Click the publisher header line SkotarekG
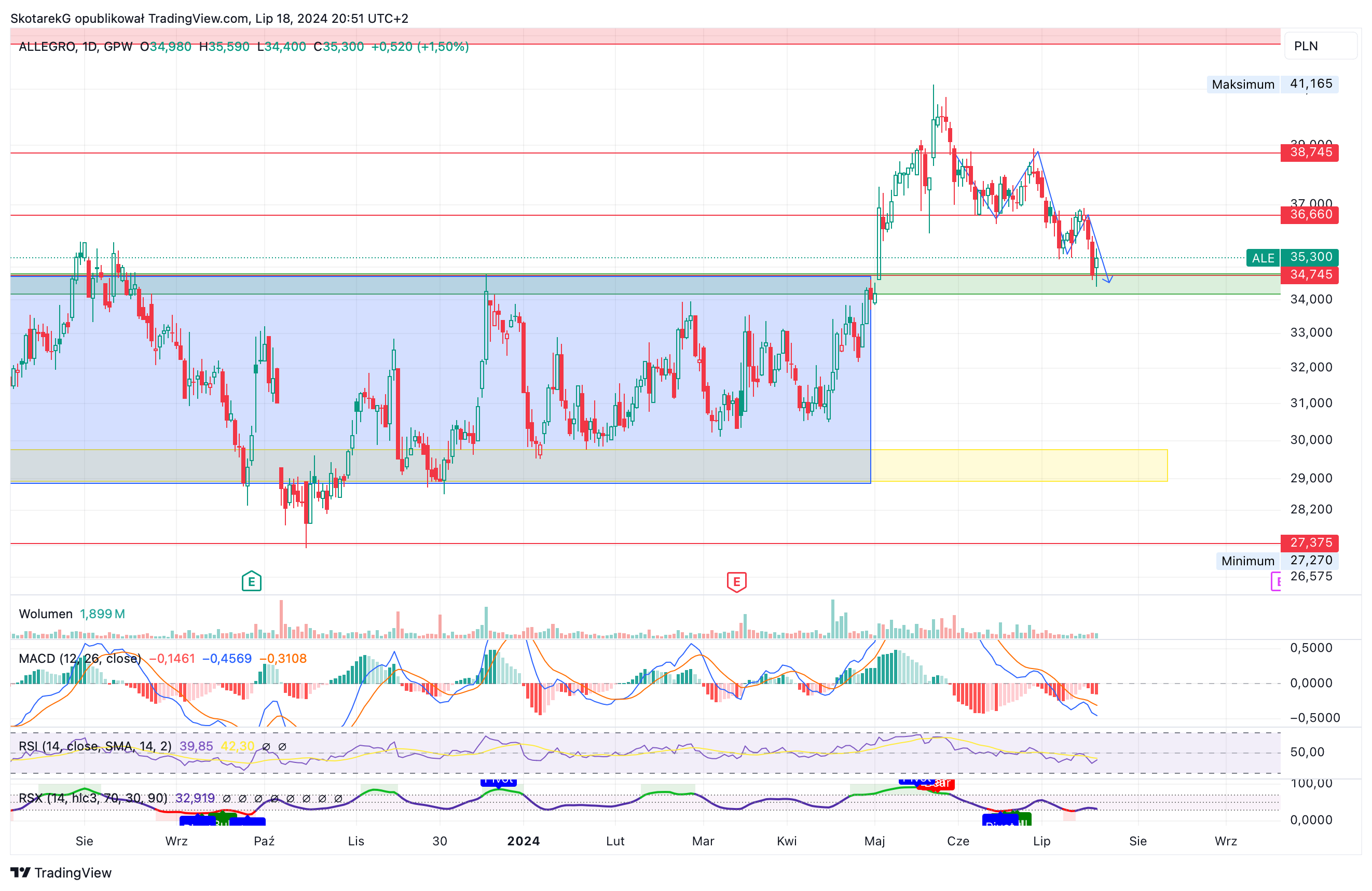 click(x=209, y=19)
